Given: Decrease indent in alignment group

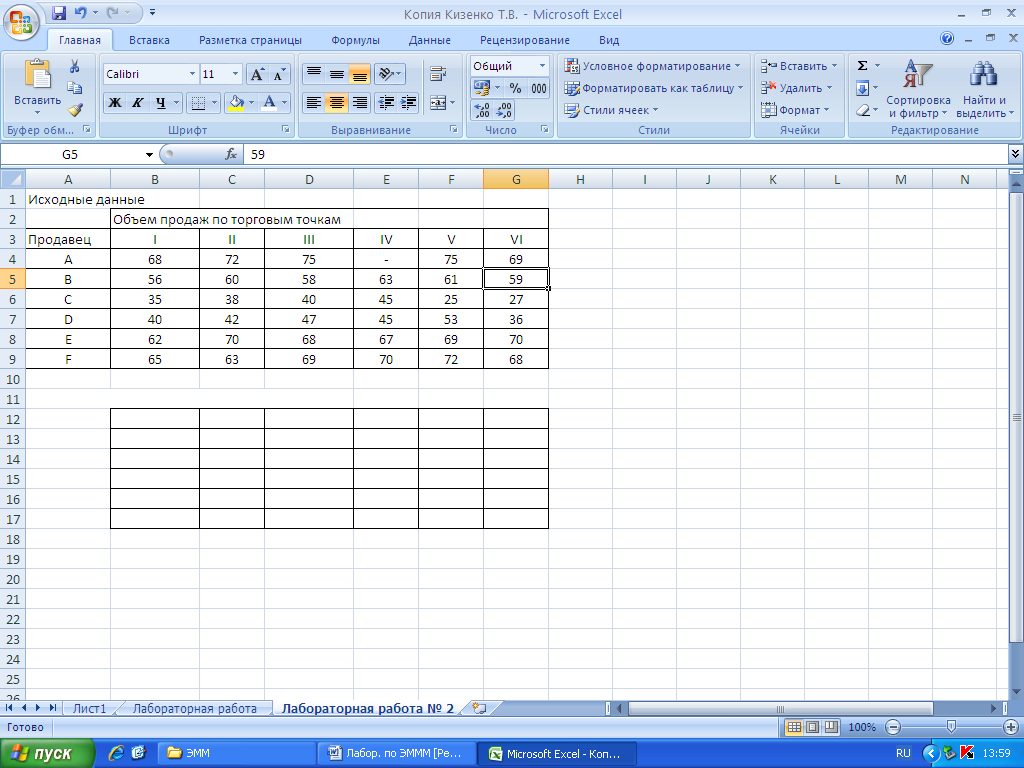Looking at the screenshot, I should [386, 103].
